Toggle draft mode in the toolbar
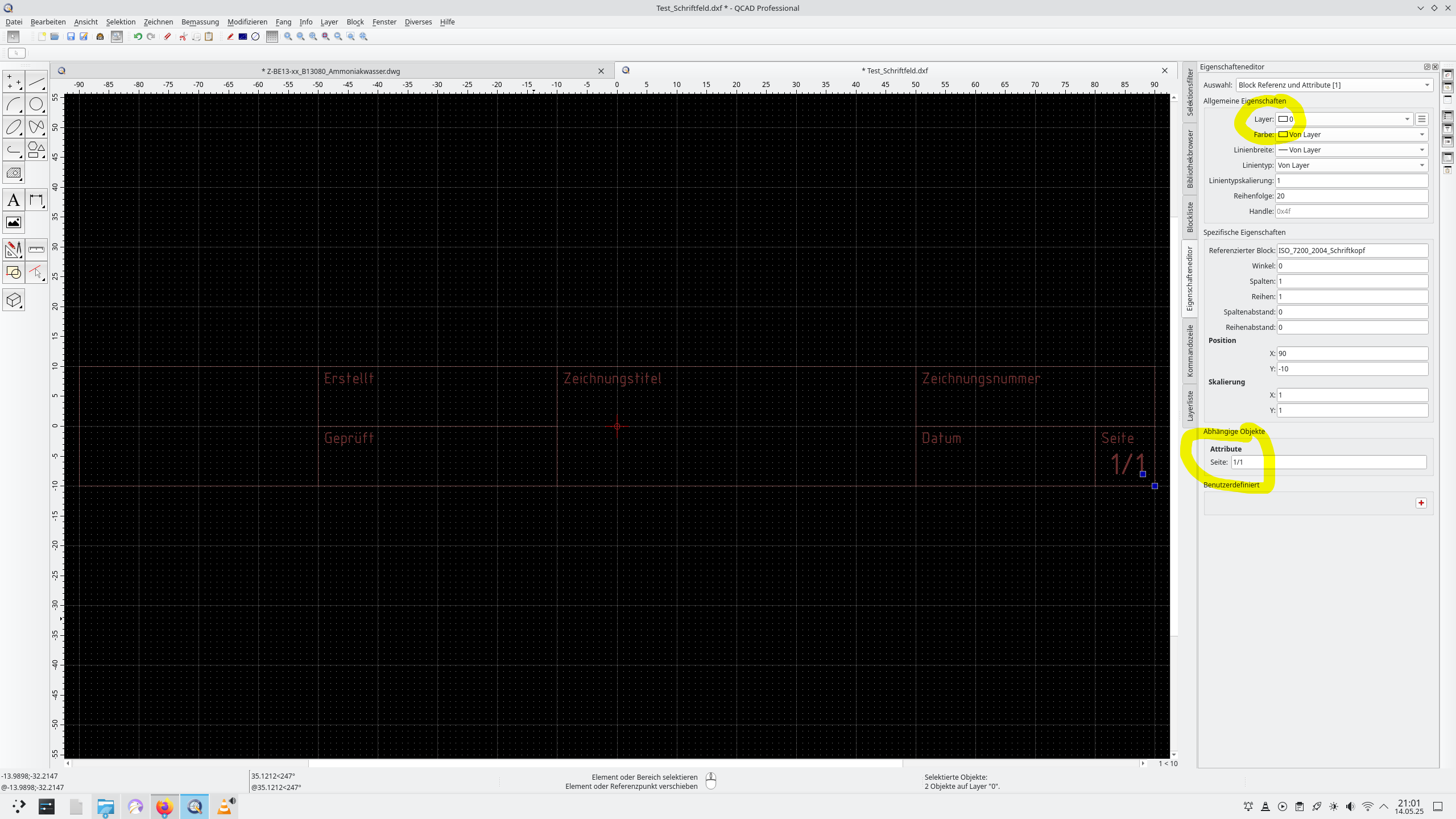The width and height of the screenshot is (1456, 819). tap(230, 36)
